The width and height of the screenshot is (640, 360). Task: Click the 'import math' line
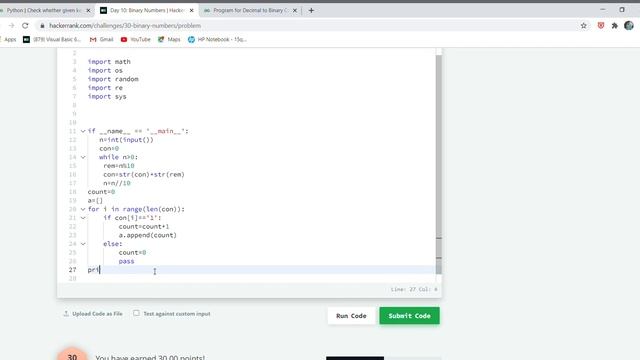(109, 62)
